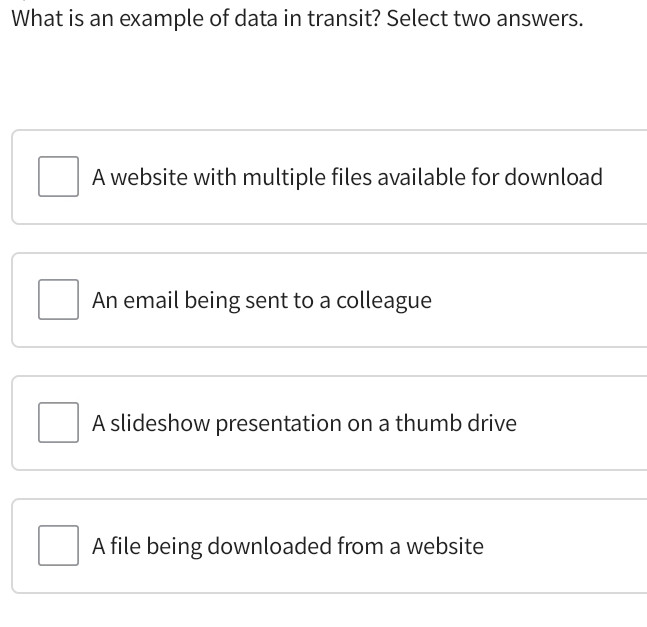Viewport: 647px width, 627px height.
Task: Click blank space right of 'available for download'
Action: (624, 178)
